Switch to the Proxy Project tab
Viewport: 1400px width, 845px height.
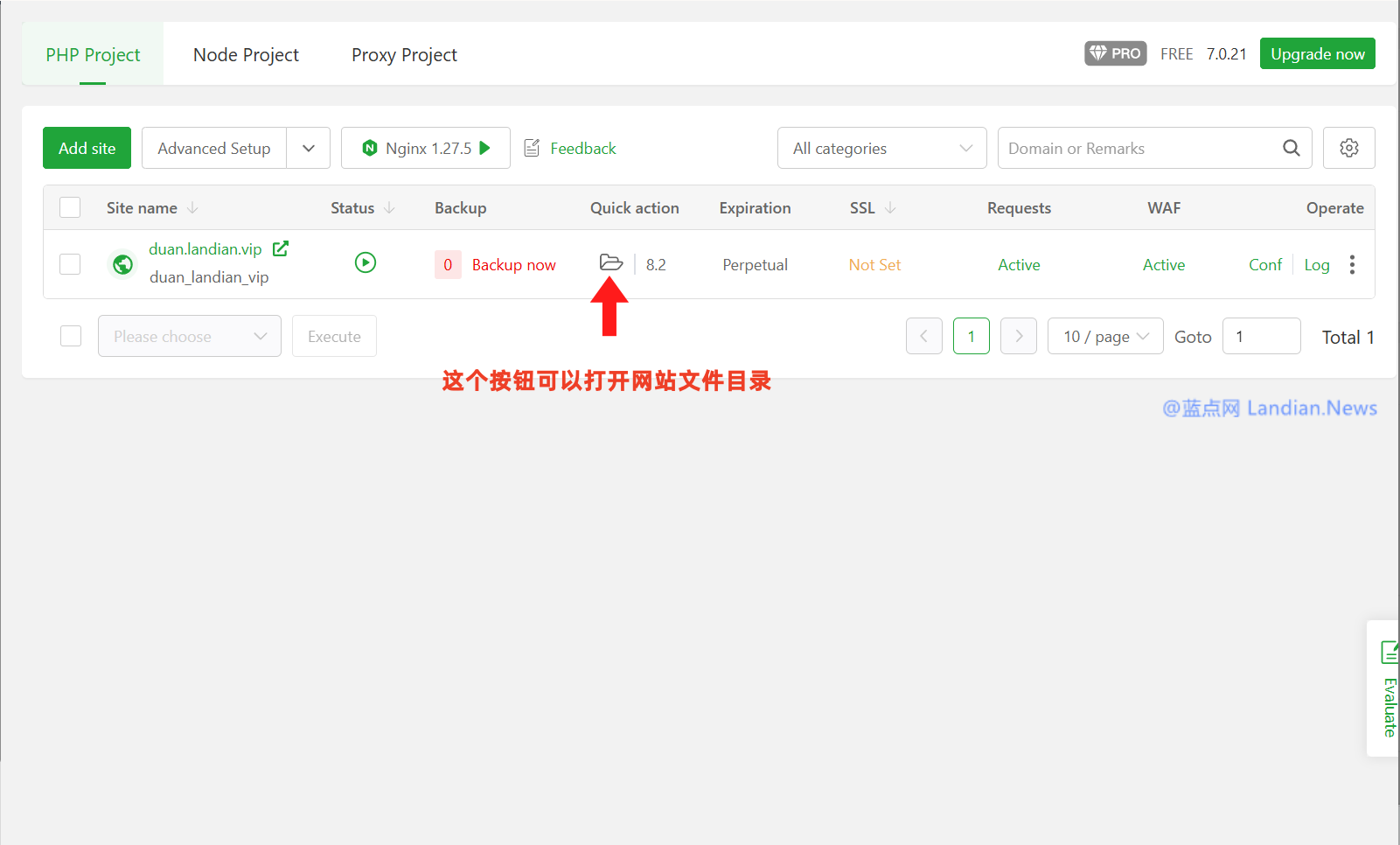[x=404, y=54]
